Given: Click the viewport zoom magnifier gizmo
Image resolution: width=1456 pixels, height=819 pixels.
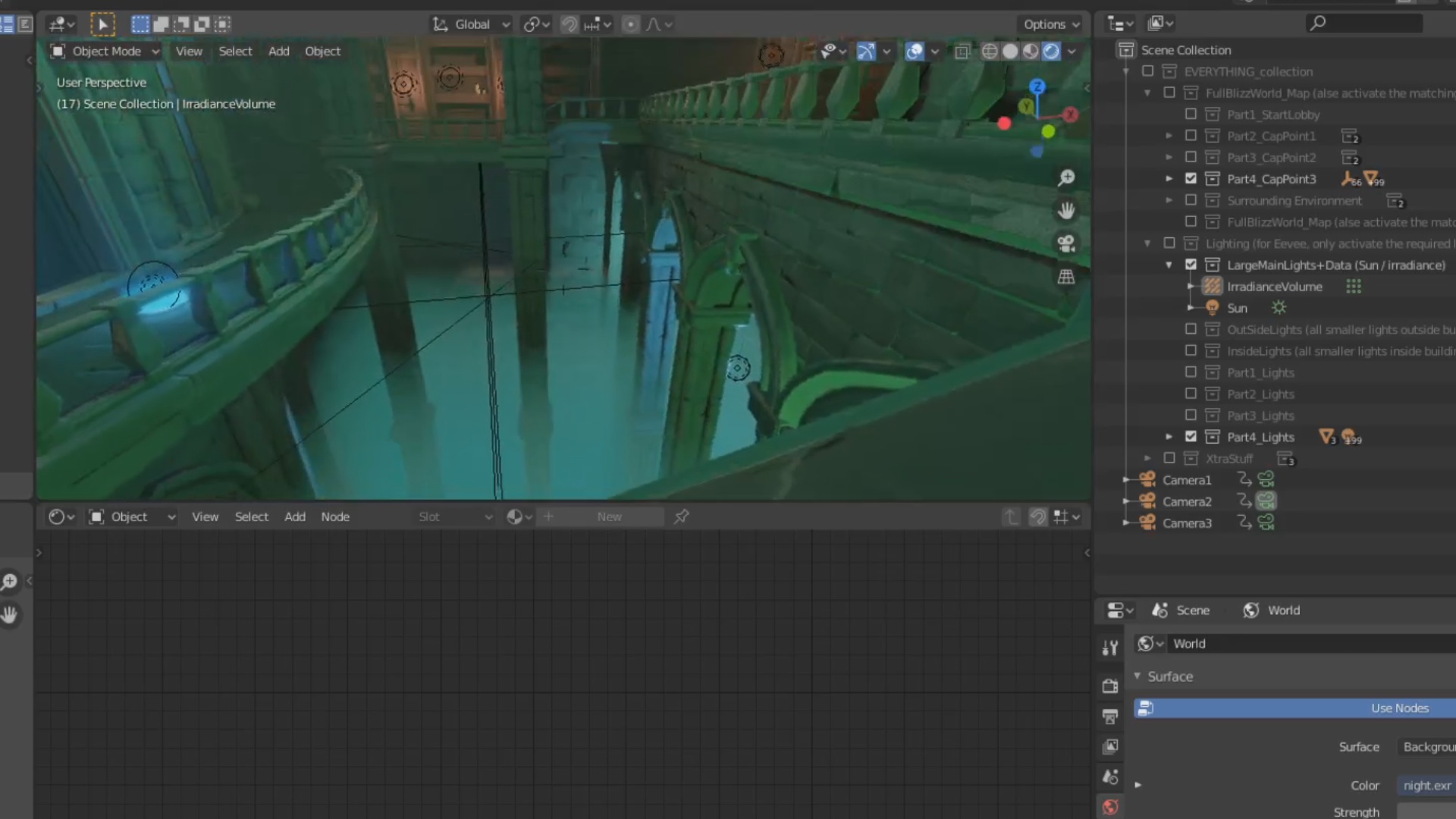Looking at the screenshot, I should tap(1066, 177).
